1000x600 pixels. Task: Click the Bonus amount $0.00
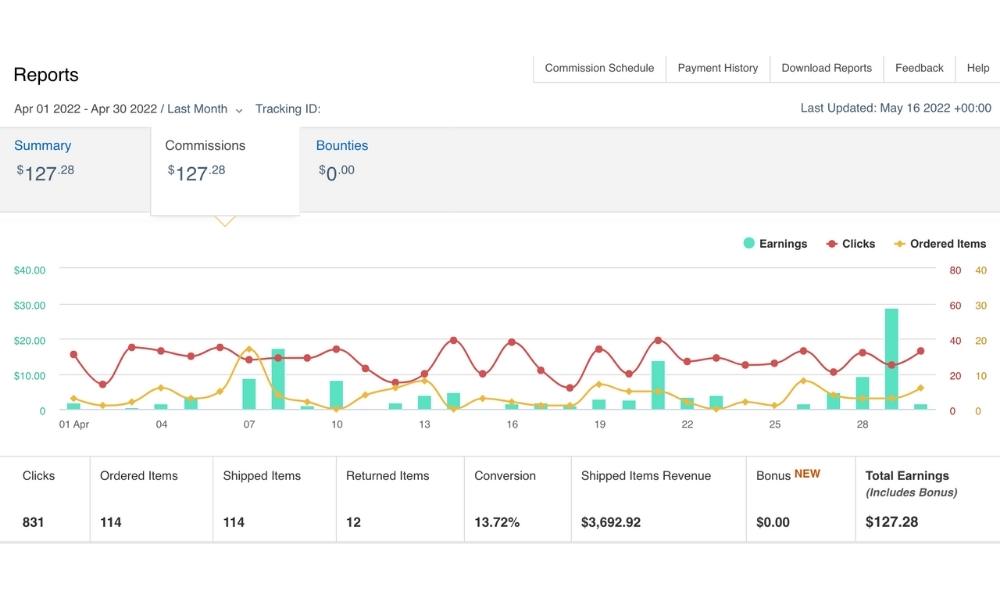point(773,522)
